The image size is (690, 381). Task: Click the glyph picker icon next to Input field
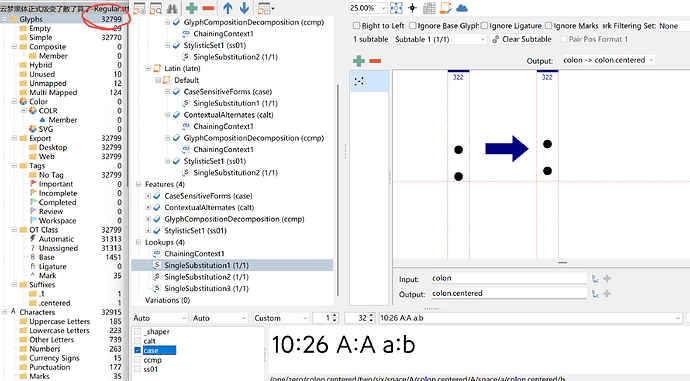pos(595,278)
